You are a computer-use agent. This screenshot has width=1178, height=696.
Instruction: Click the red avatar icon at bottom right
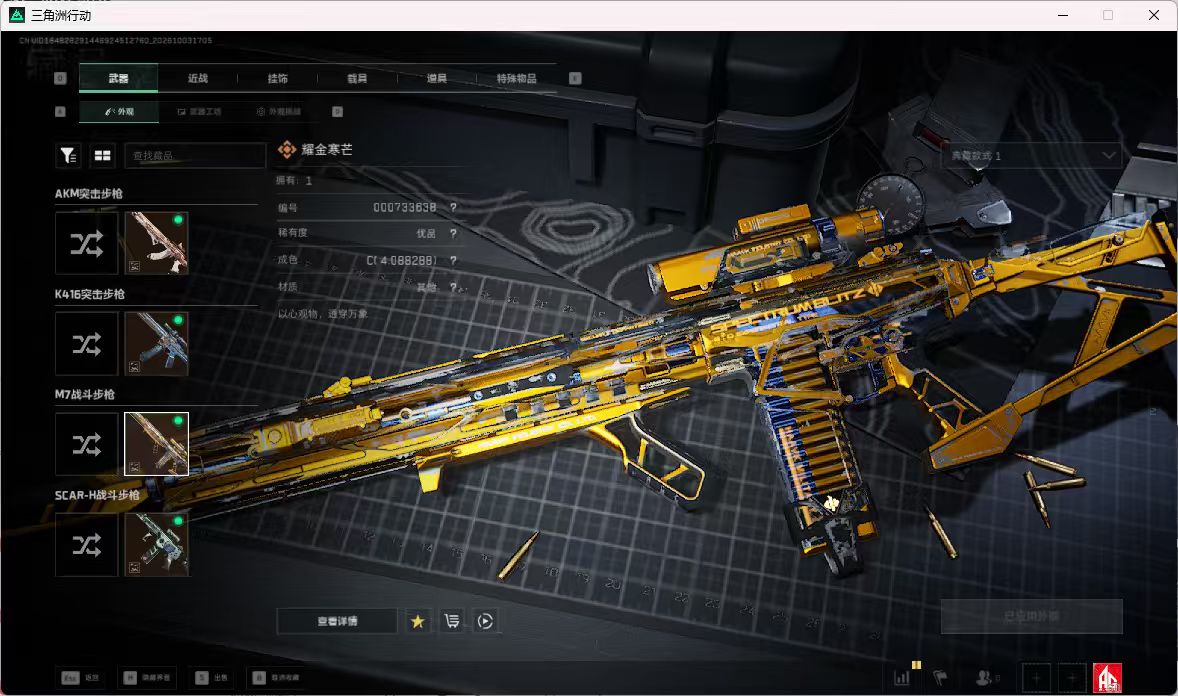[x=1107, y=678]
